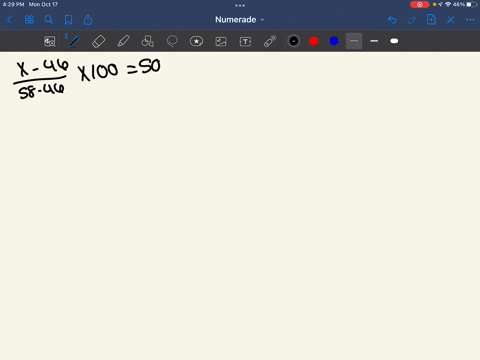Tap the battery status indicator
The height and width of the screenshot is (360, 480).
[471, 4]
